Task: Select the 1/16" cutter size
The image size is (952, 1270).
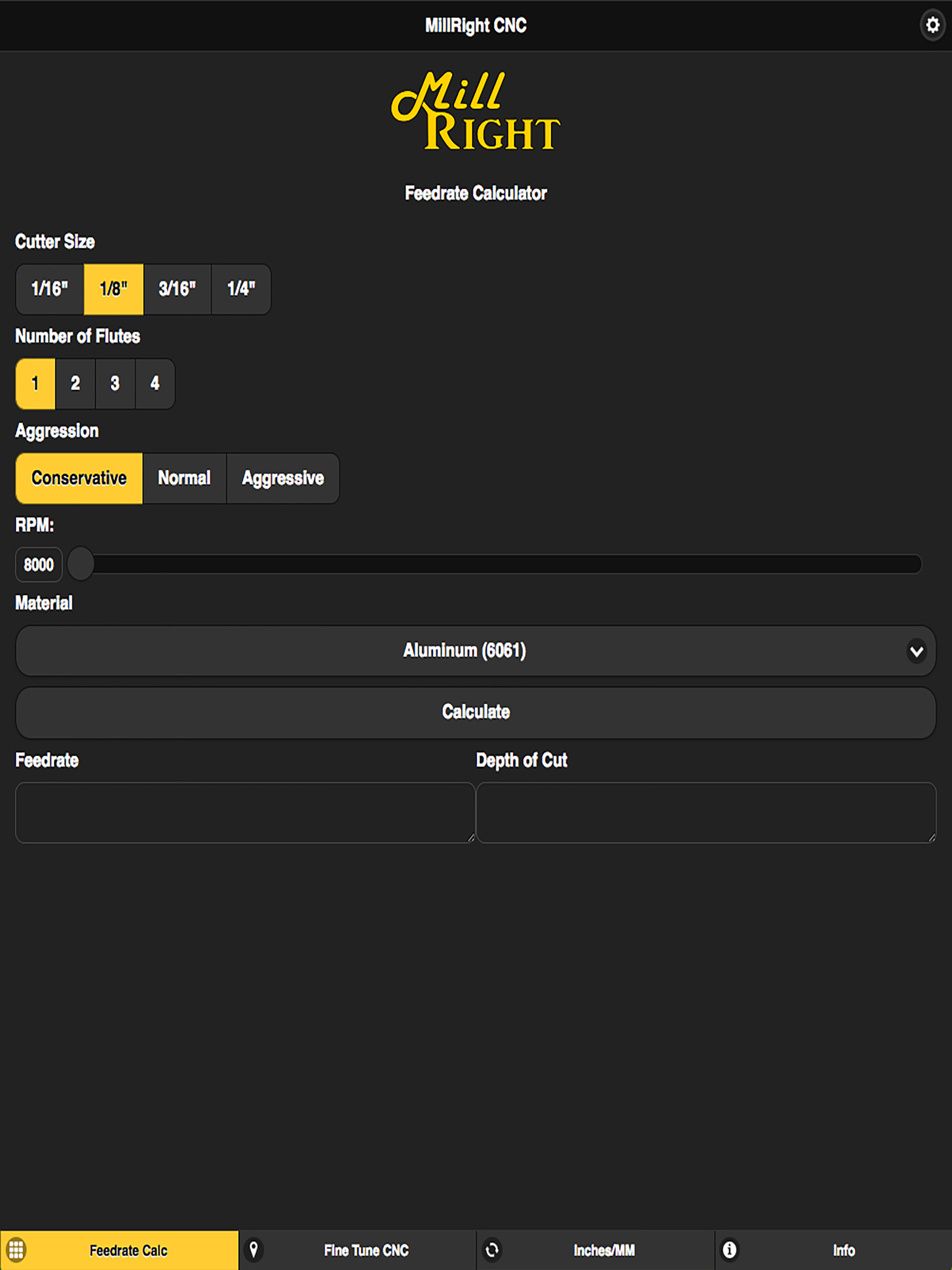Action: tap(50, 289)
